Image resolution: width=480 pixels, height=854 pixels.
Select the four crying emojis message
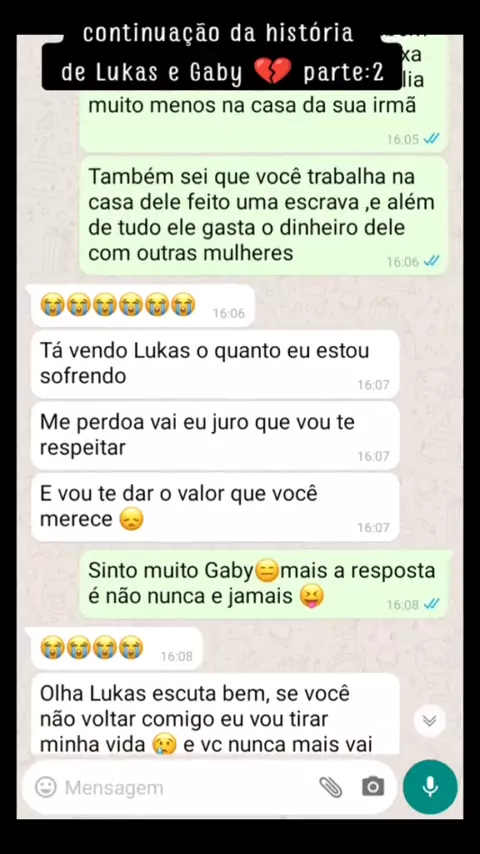tap(117, 648)
